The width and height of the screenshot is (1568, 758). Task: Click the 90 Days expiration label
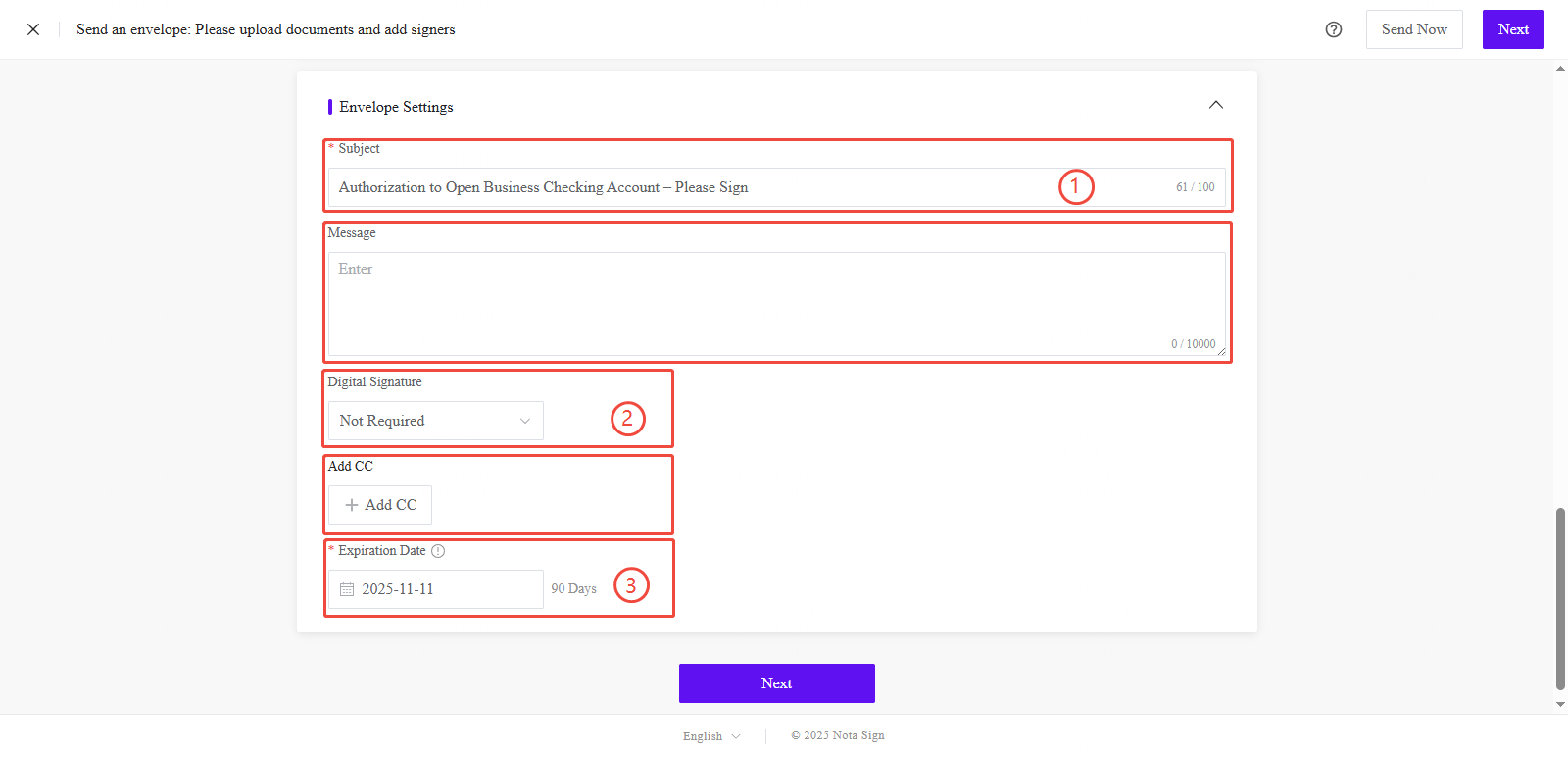(573, 589)
